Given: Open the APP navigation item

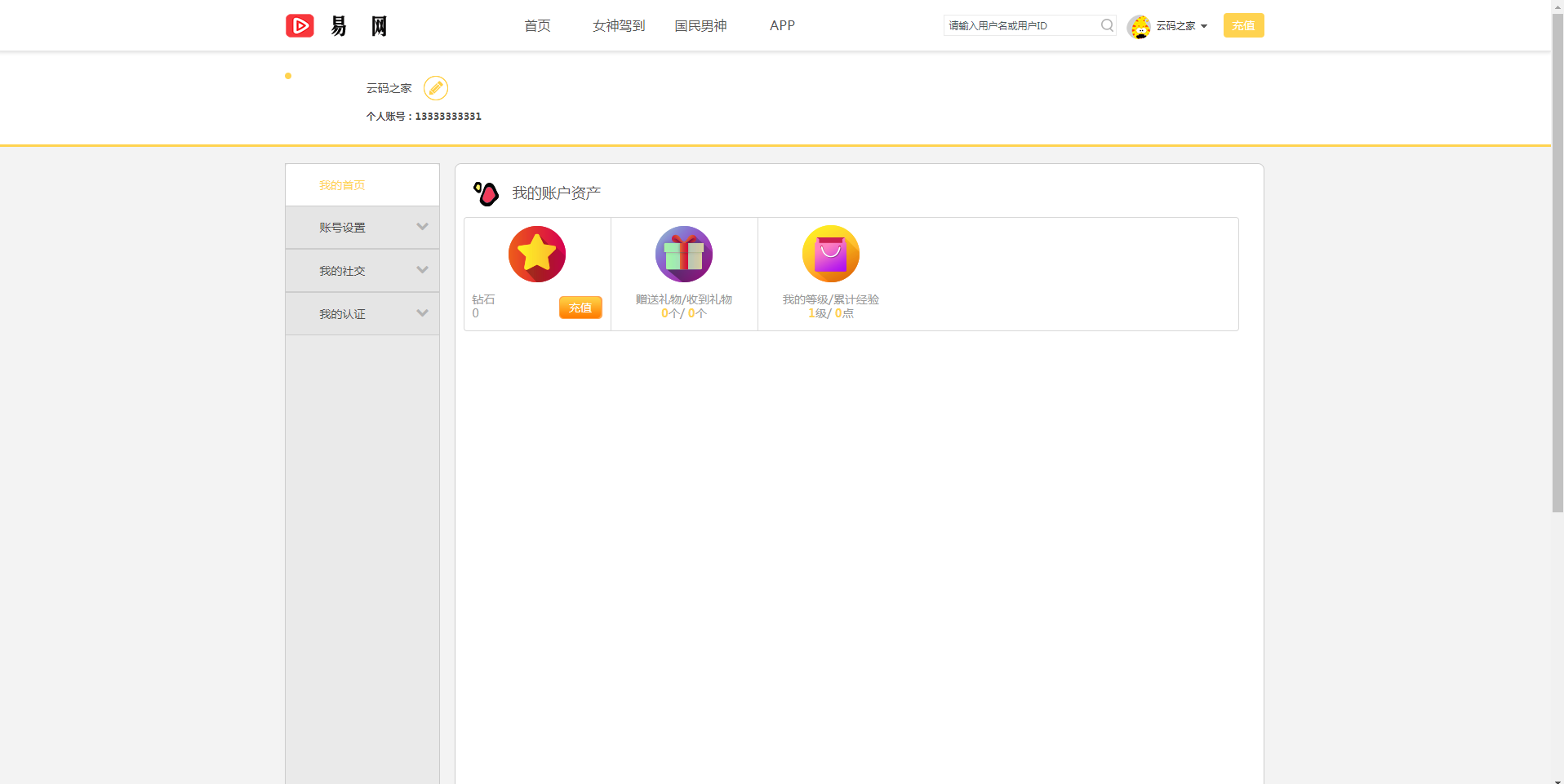Looking at the screenshot, I should click(781, 25).
